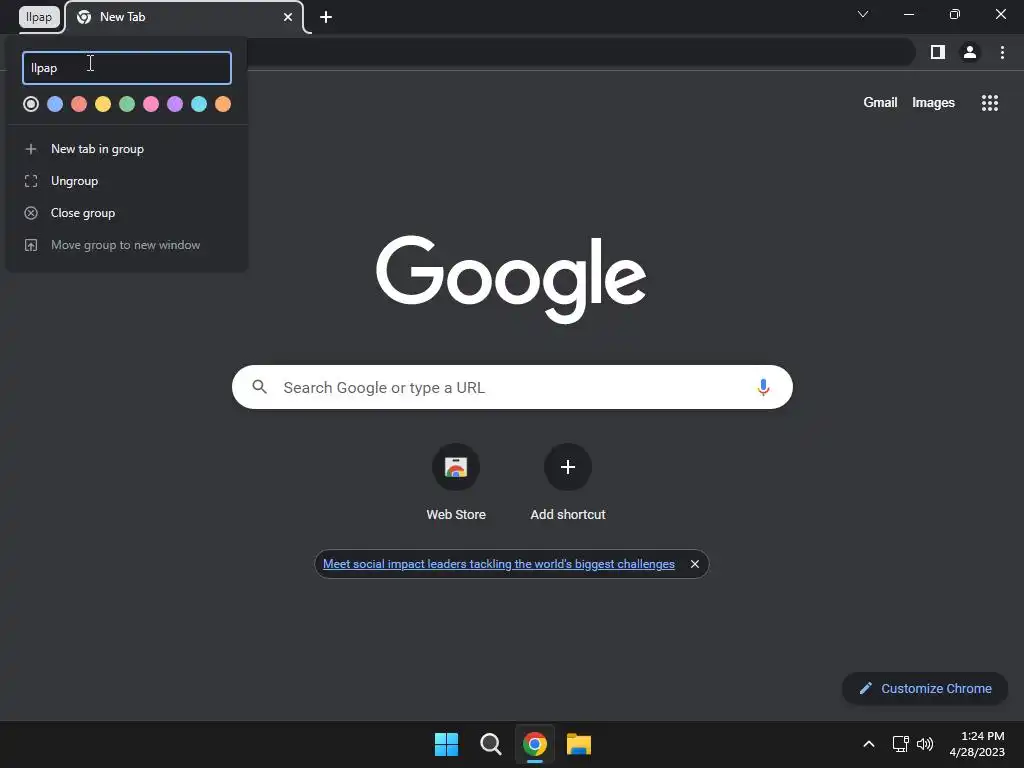The image size is (1024, 768).
Task: Open the Windows Start menu
Action: point(447,744)
